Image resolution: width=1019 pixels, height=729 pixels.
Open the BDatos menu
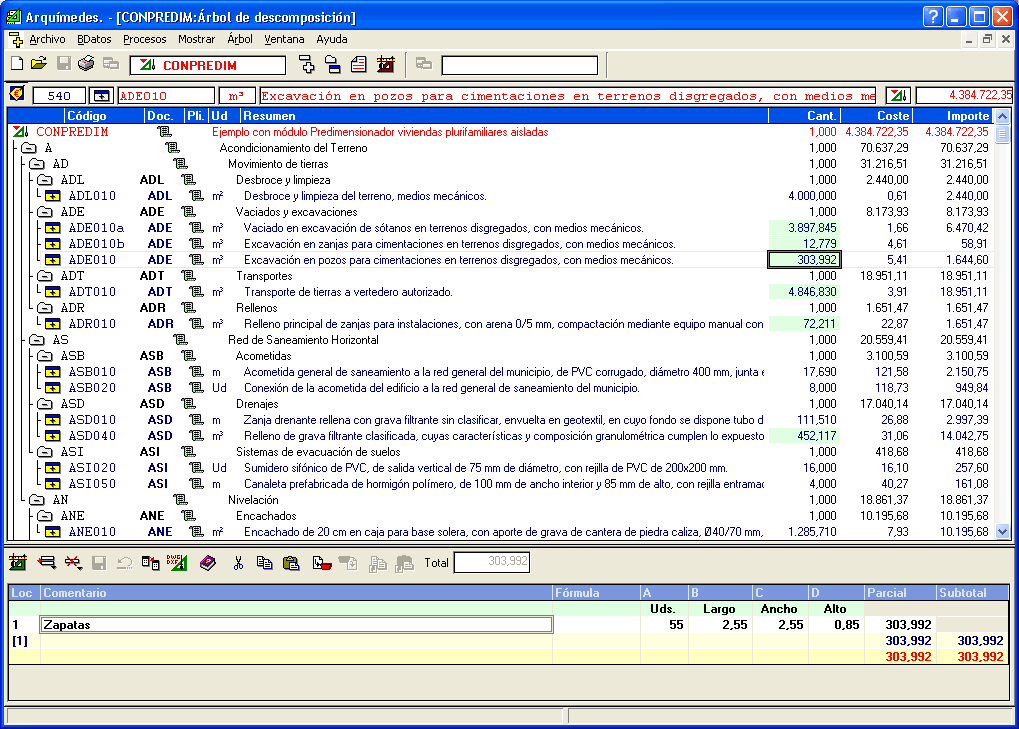(94, 40)
